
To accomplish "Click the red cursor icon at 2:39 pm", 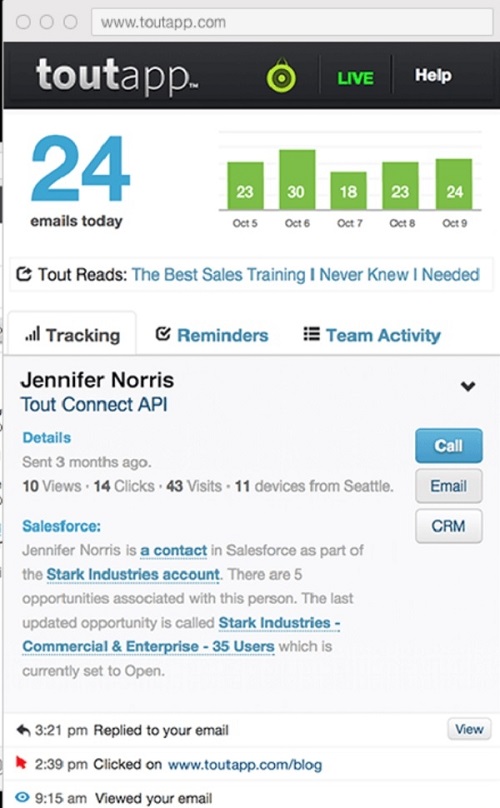I will (x=21, y=762).
